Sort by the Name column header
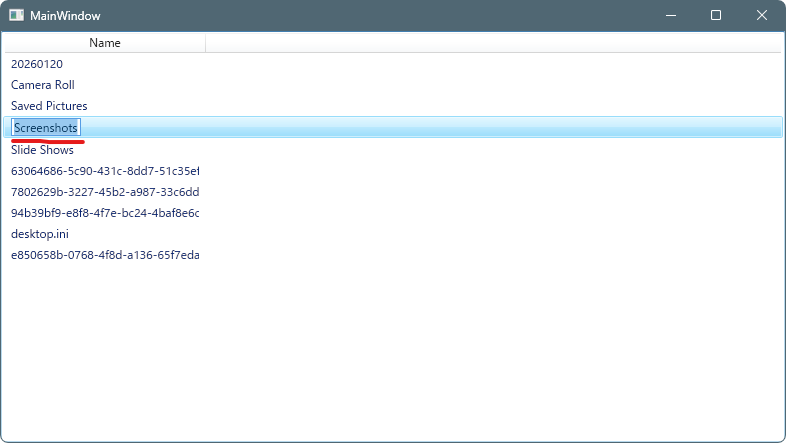The height and width of the screenshot is (443, 786). [x=104, y=43]
